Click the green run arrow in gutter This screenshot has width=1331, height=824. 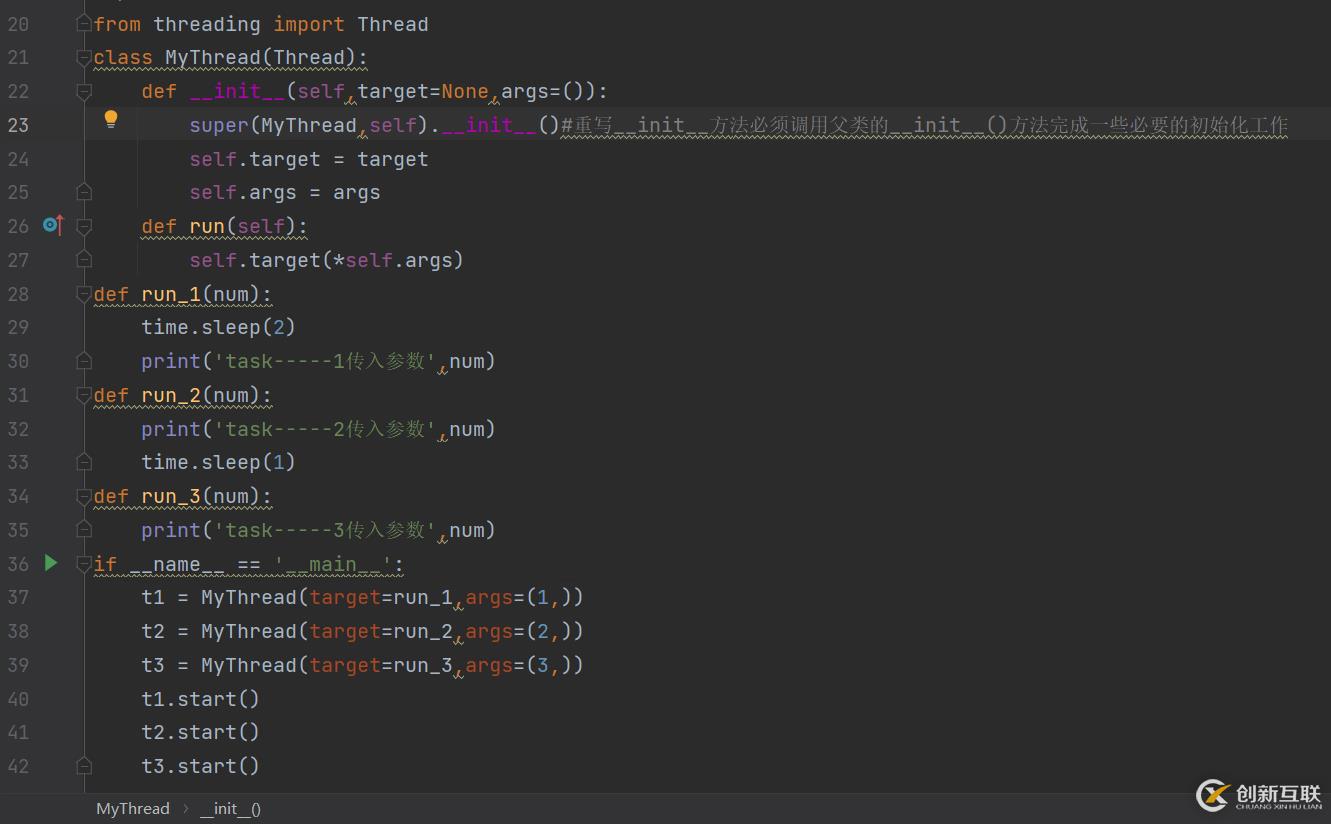click(x=50, y=563)
